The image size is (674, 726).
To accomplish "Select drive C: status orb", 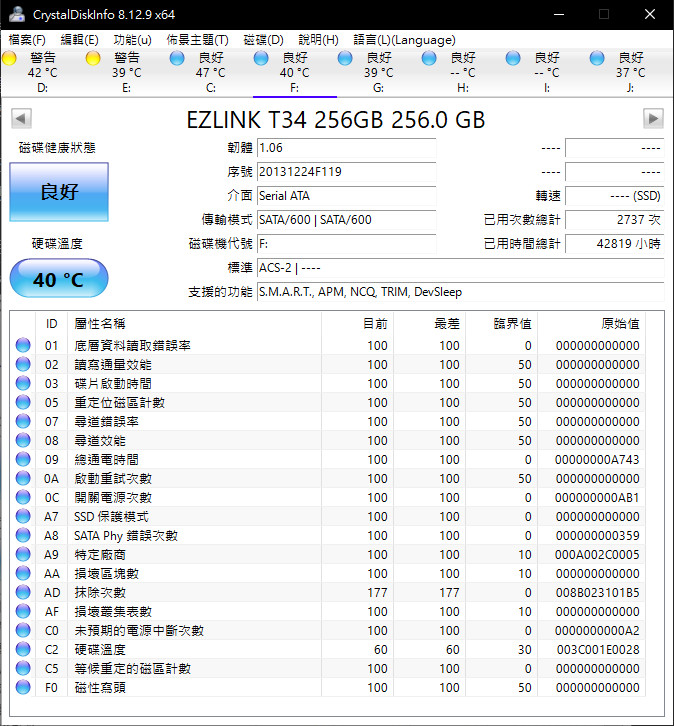I will tap(177, 58).
